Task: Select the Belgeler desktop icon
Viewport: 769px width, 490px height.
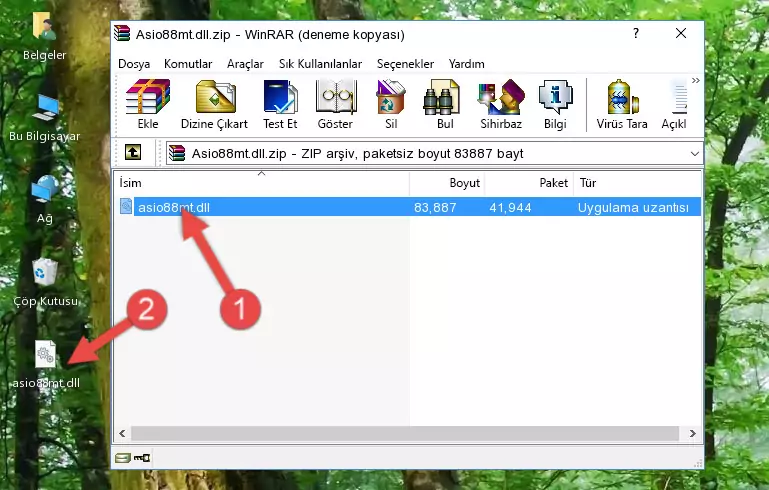Action: pos(44,36)
